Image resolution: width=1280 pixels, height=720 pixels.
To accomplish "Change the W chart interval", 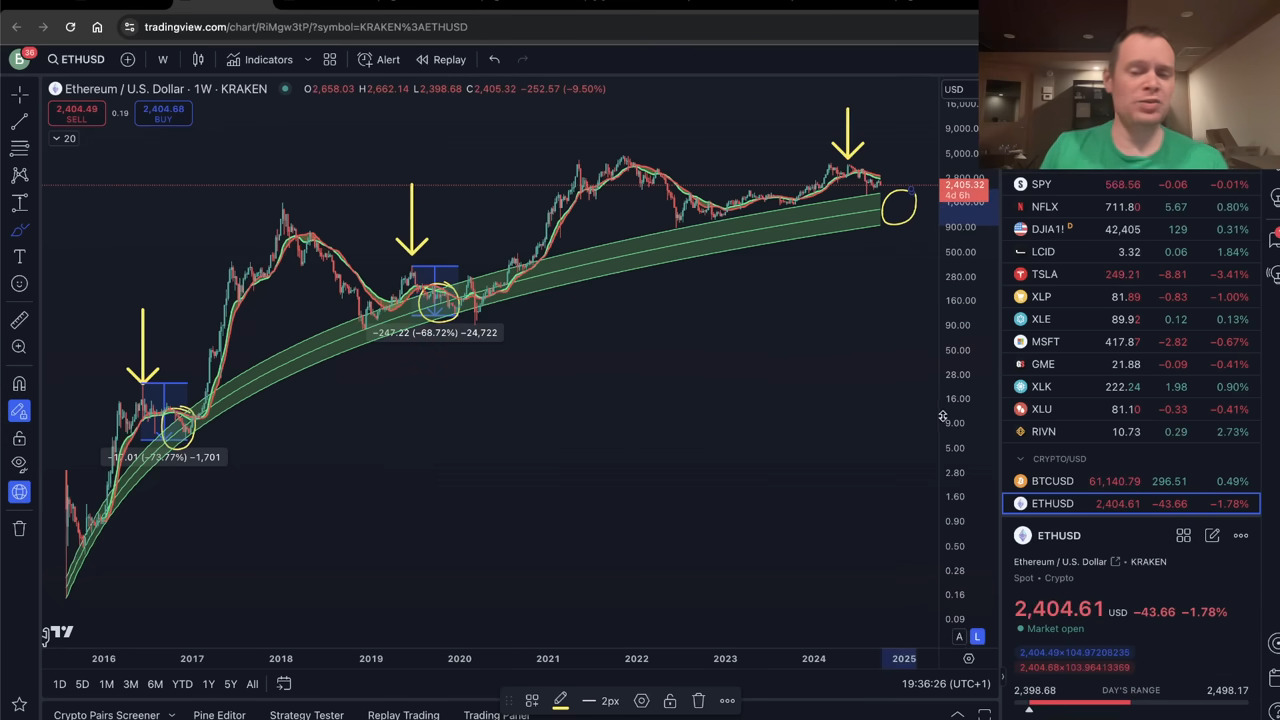I will pos(163,59).
